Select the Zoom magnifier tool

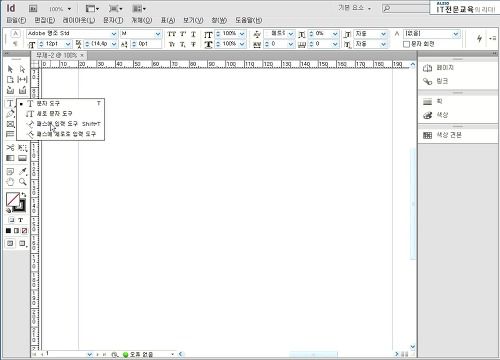22,182
